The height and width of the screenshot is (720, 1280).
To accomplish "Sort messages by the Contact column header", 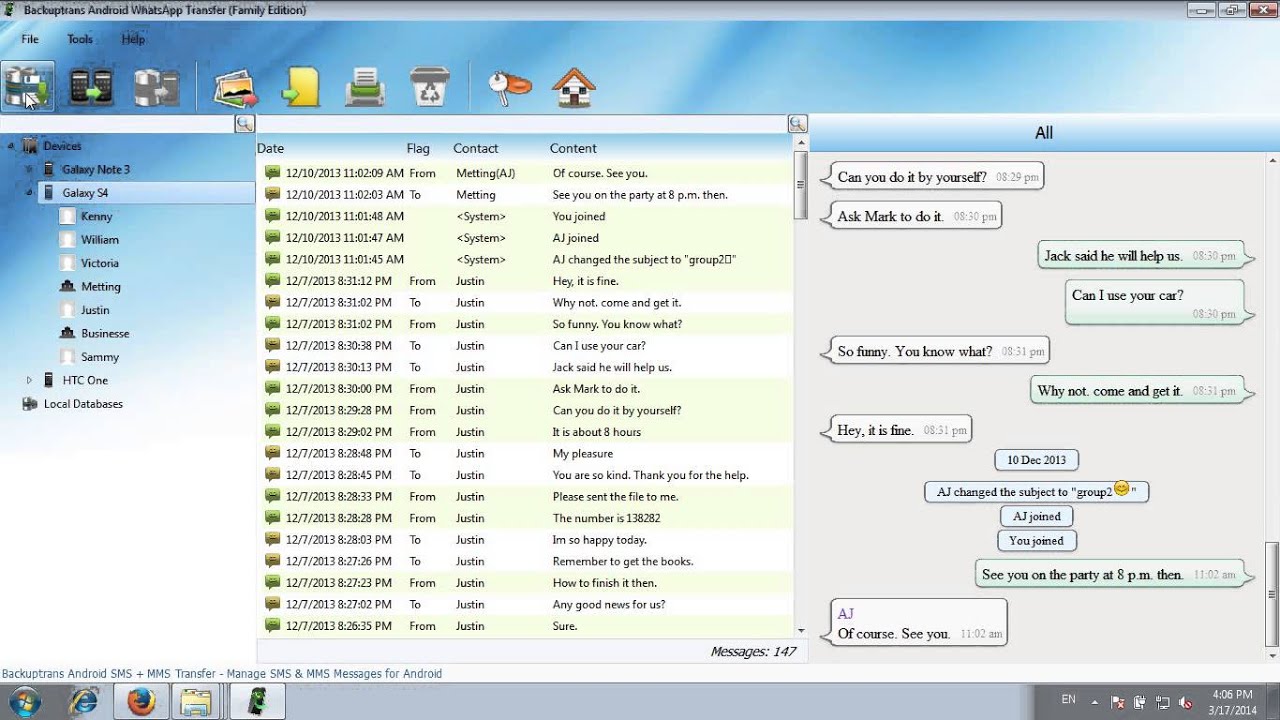I will pyautogui.click(x=475, y=148).
